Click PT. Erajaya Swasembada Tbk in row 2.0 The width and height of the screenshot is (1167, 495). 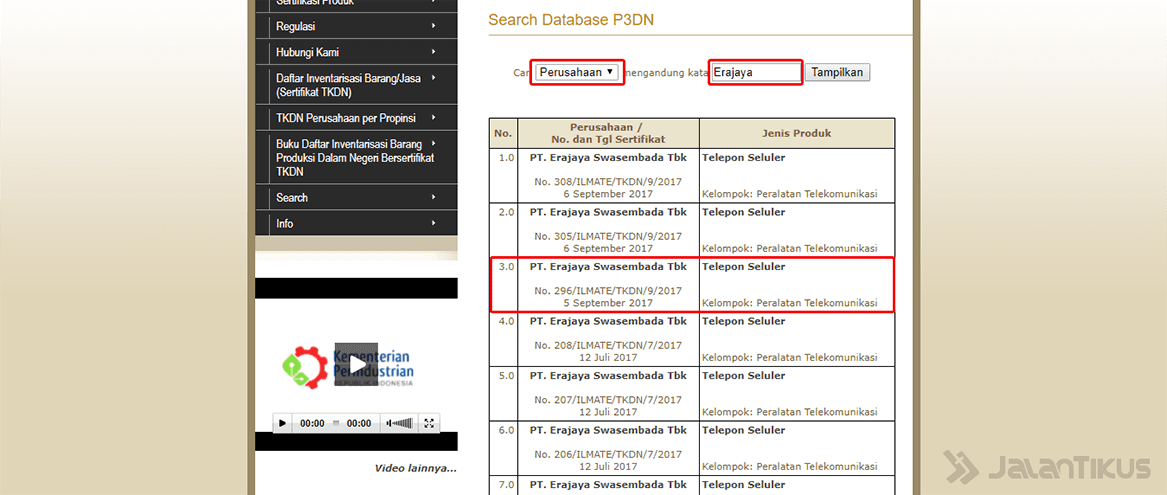pyautogui.click(x=608, y=212)
